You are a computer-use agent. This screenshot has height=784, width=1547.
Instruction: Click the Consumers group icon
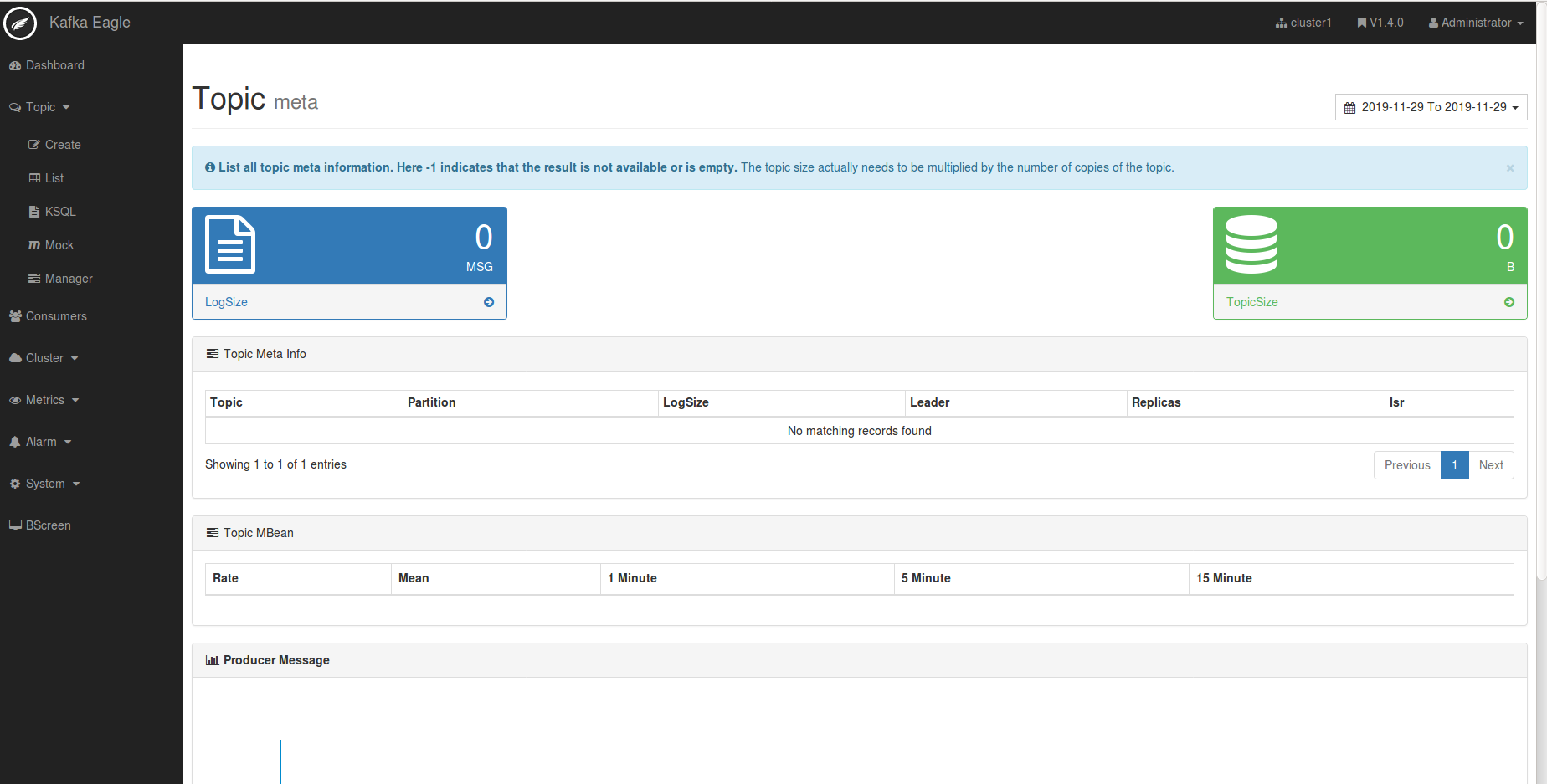click(x=15, y=316)
